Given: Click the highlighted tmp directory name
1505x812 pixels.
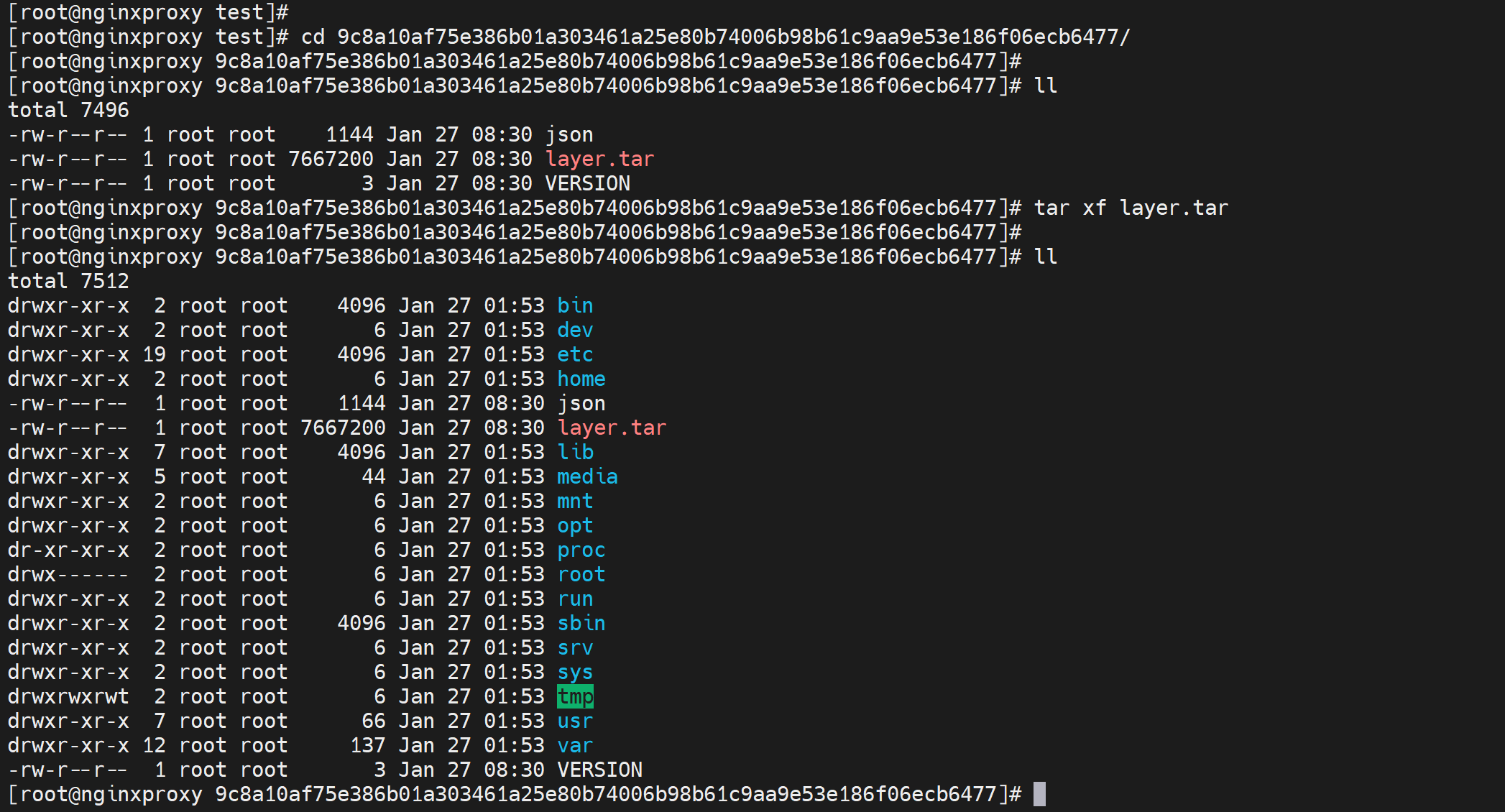Looking at the screenshot, I should click(575, 696).
